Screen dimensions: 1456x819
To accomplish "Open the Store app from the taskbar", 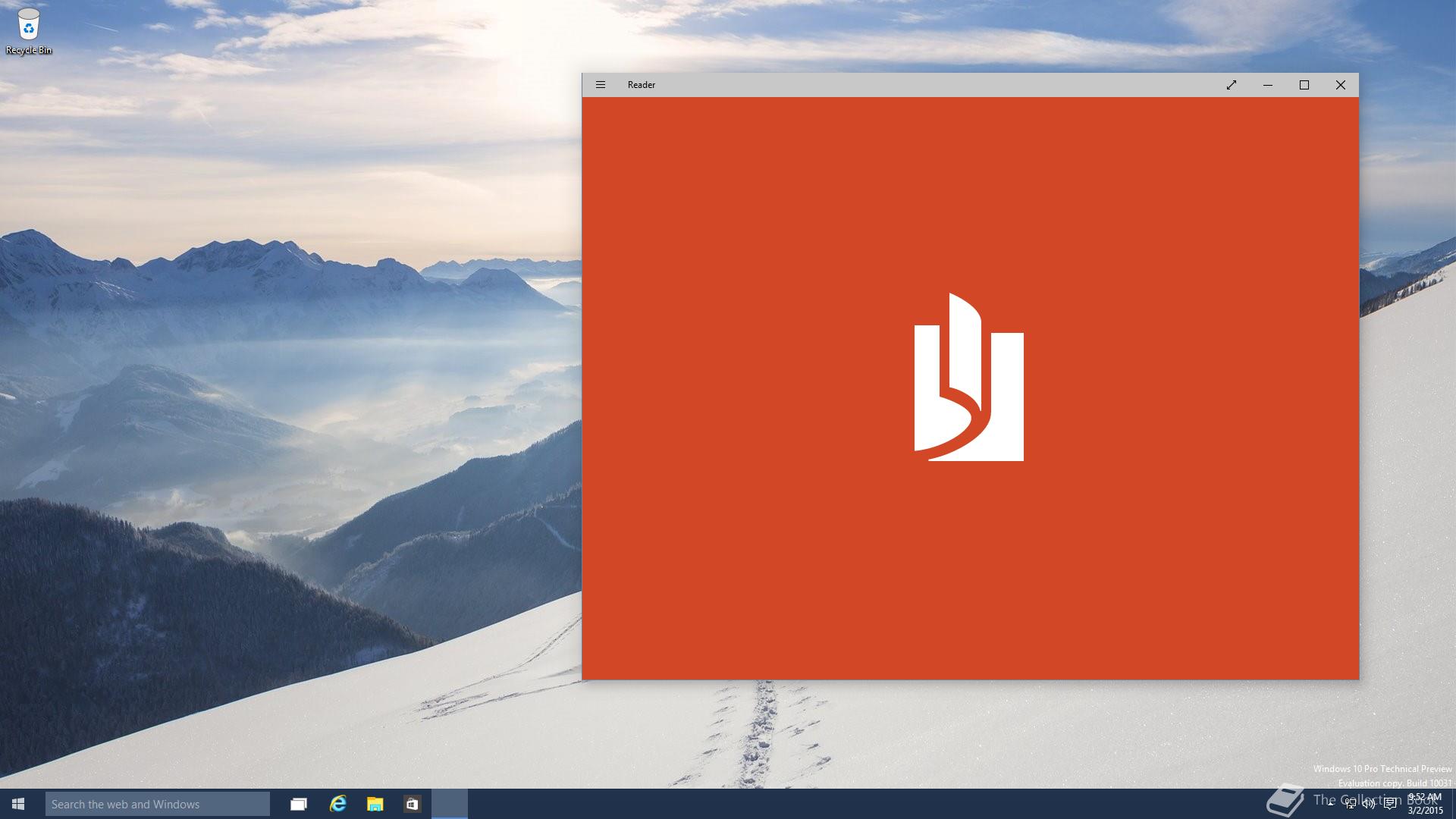I will tap(412, 804).
